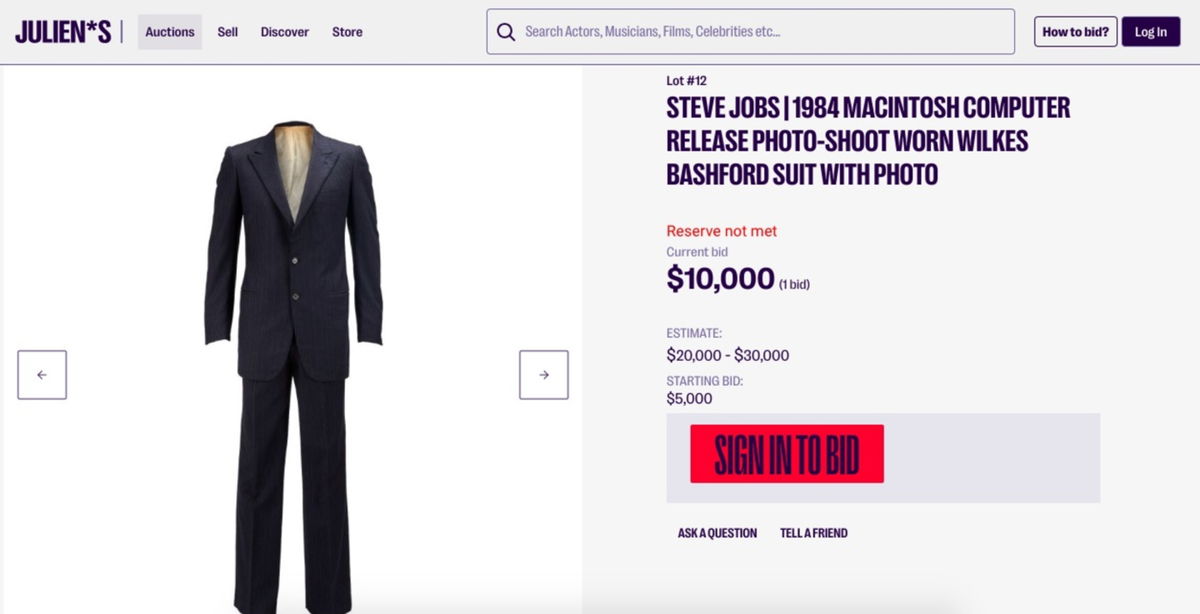Viewport: 1200px width, 614px height.
Task: Open the TELL A FRIEND link
Action: pyautogui.click(x=813, y=533)
